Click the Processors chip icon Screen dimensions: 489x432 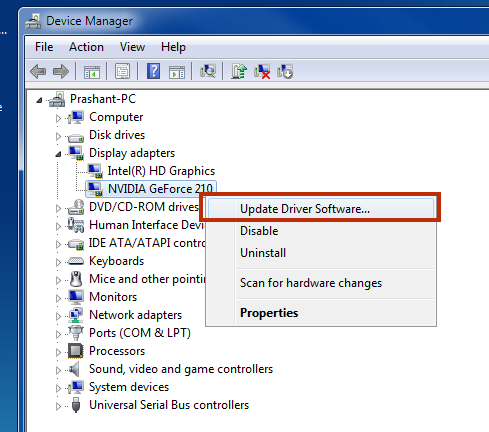pos(76,351)
